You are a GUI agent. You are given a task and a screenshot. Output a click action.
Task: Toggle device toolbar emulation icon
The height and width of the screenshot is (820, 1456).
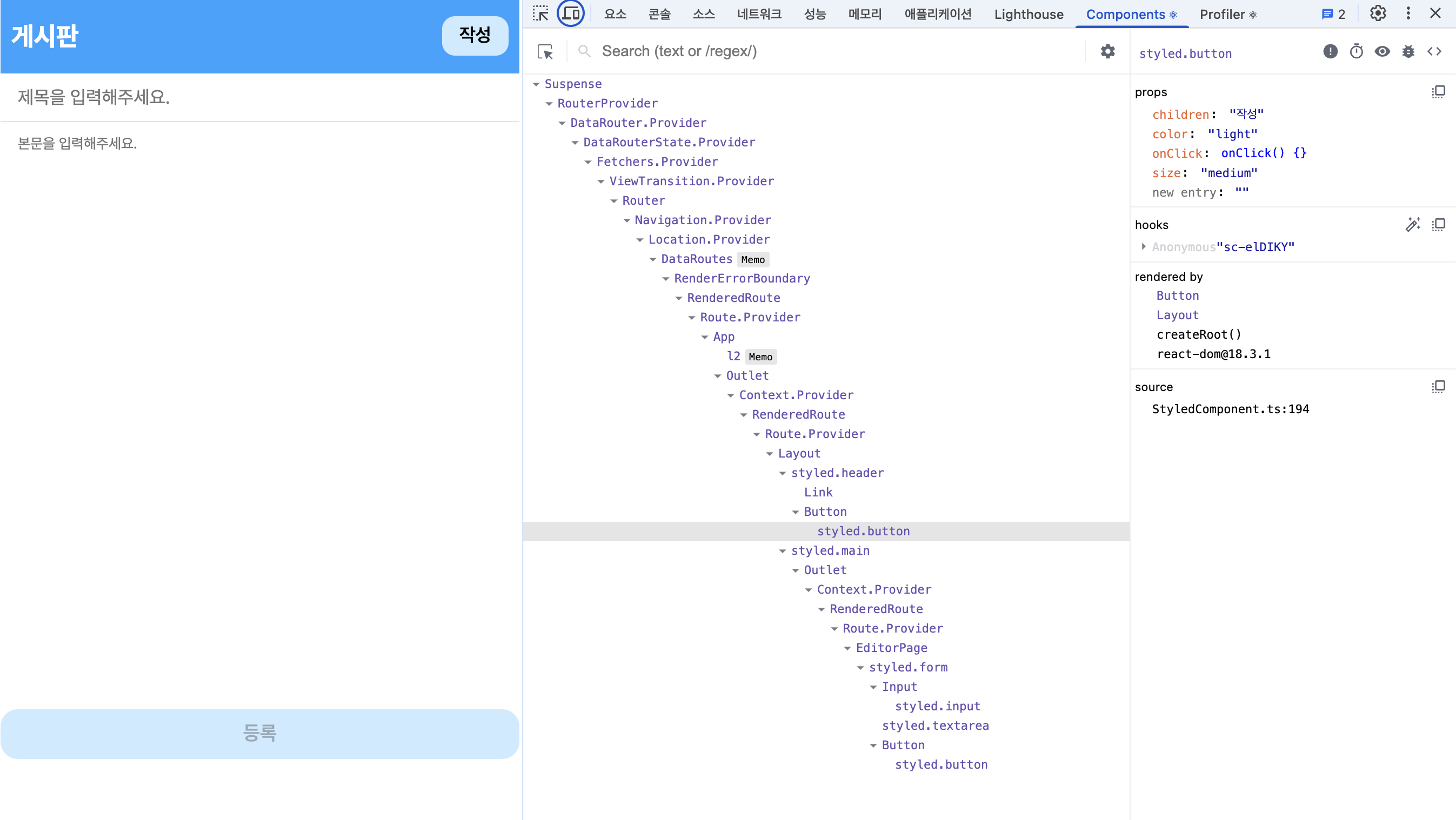[571, 14]
